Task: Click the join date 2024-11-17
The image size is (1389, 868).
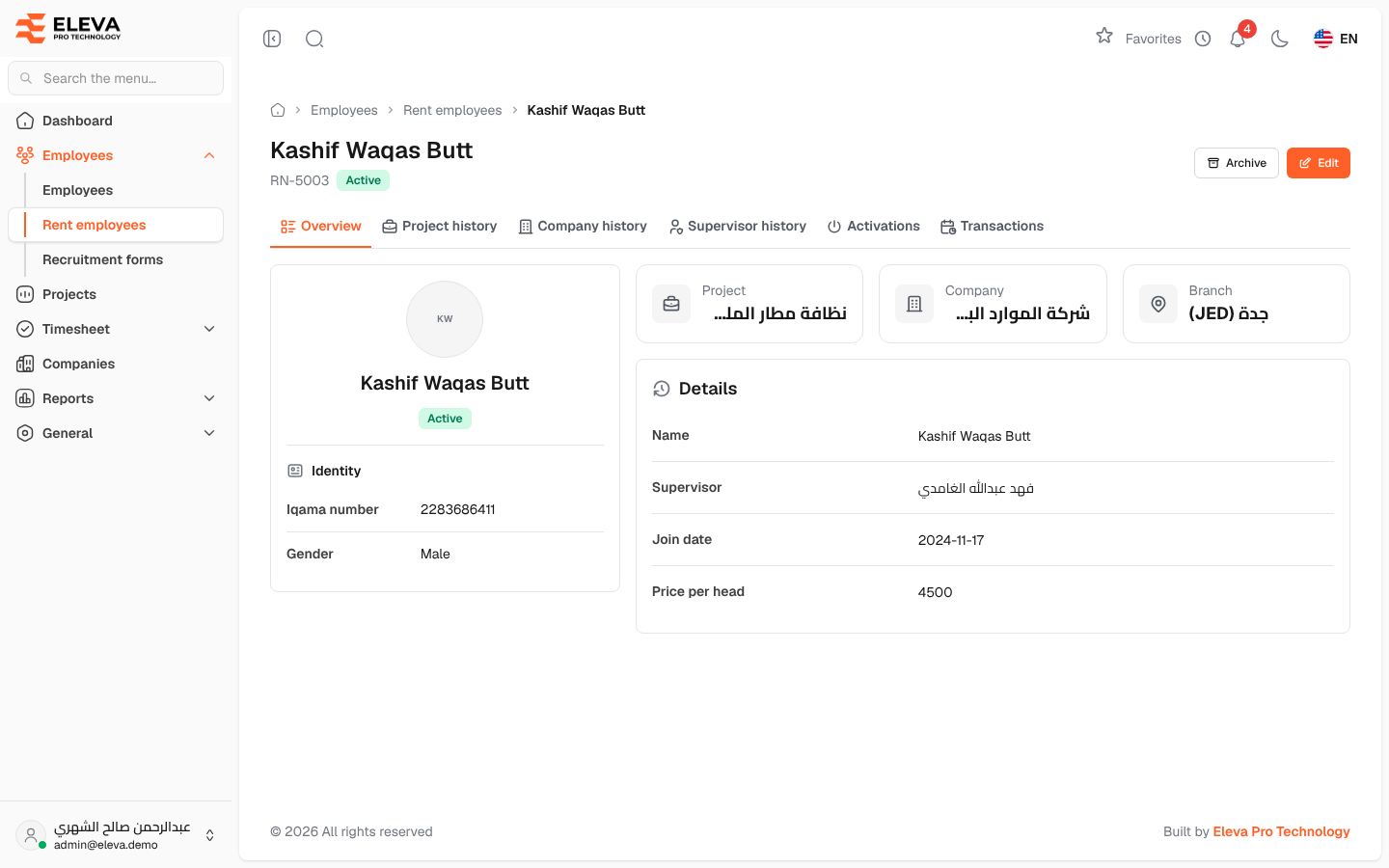Action: click(951, 540)
